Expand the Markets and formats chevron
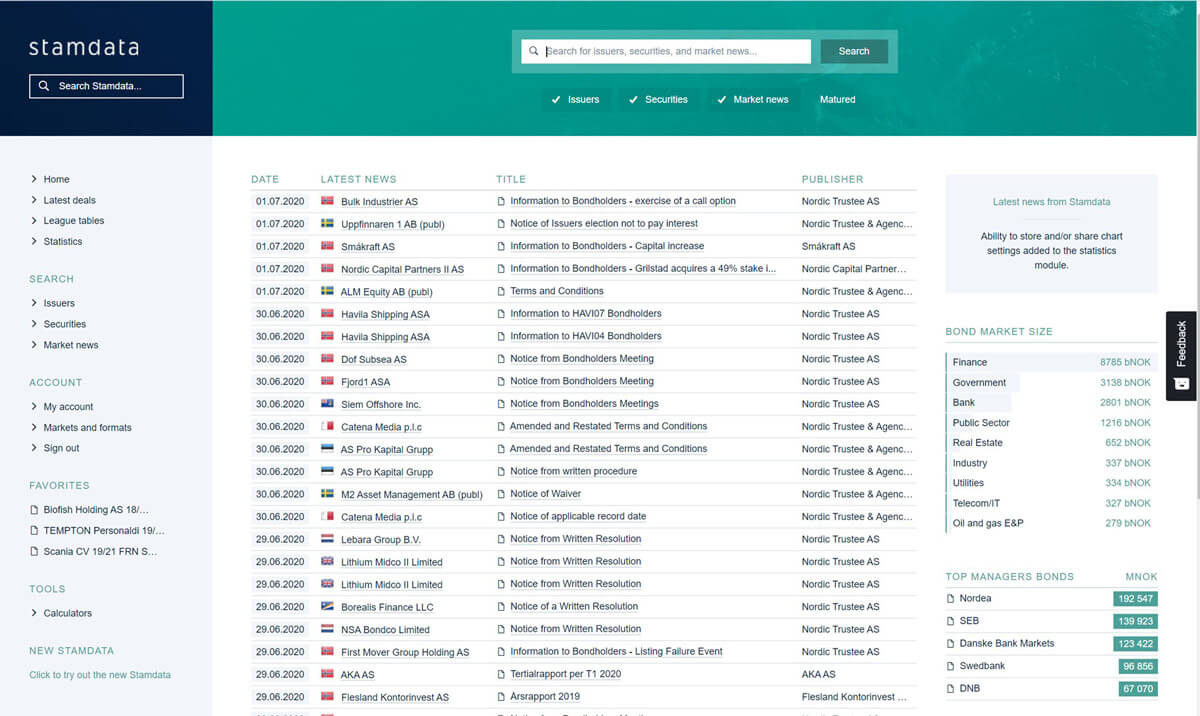 (x=34, y=427)
